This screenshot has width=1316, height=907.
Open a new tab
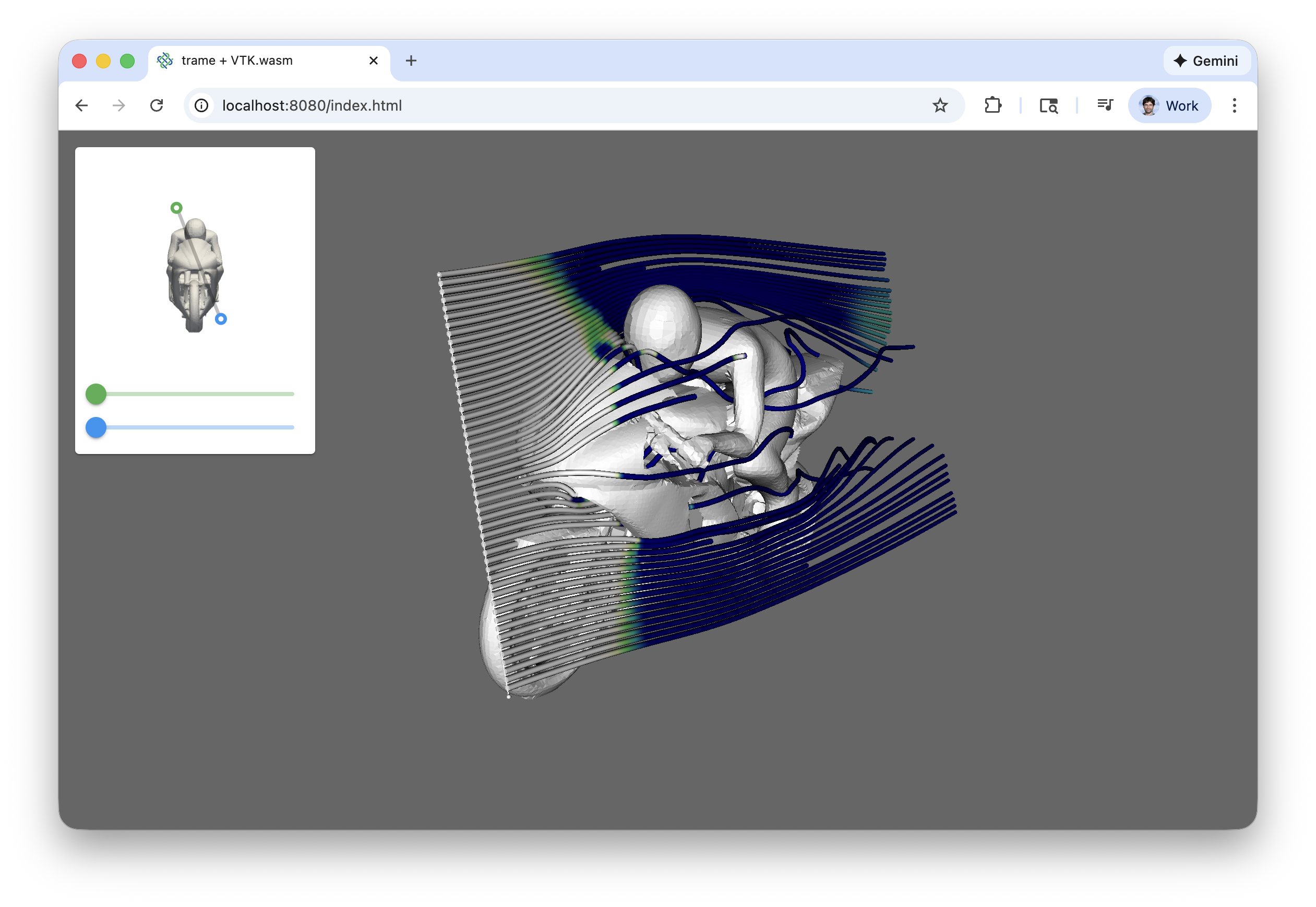click(411, 61)
